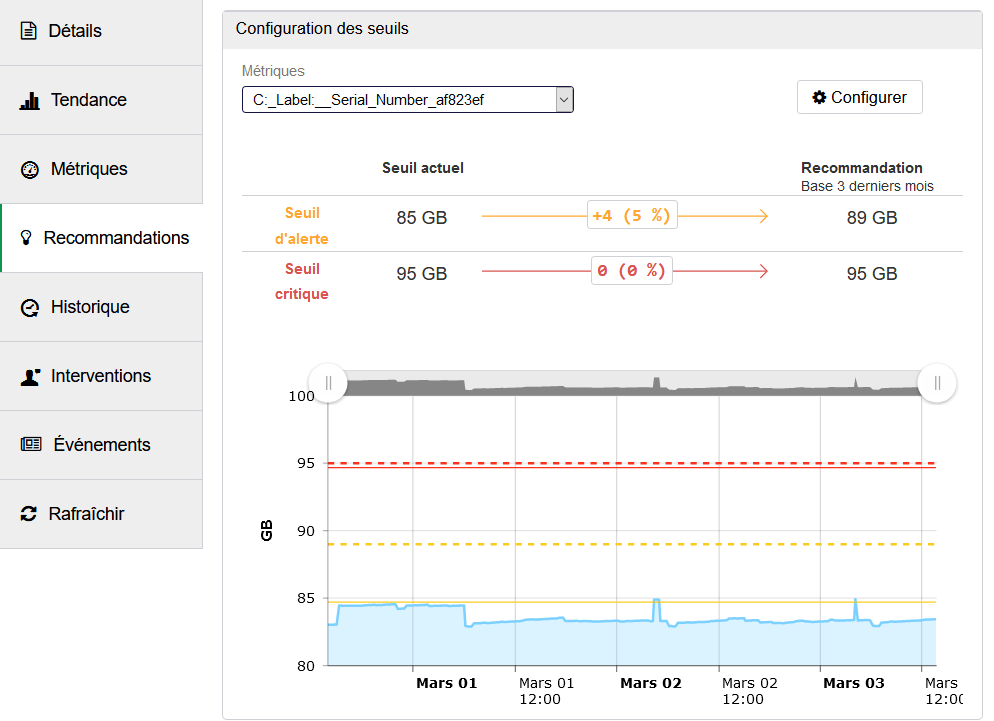Image resolution: width=994 pixels, height=721 pixels.
Task: Click the gear icon in Configurer
Action: coord(819,97)
